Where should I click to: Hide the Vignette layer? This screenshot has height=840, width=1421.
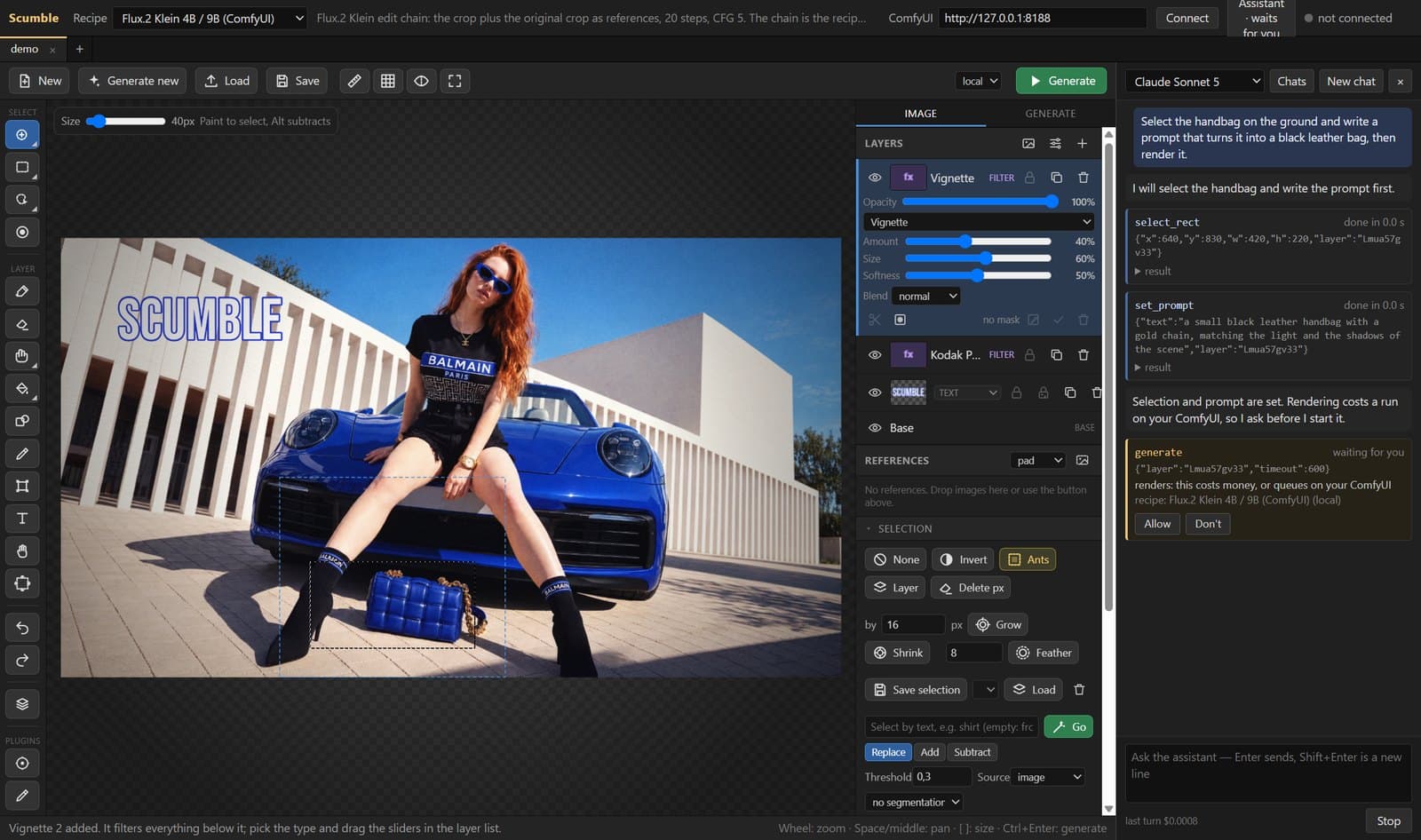click(x=875, y=178)
